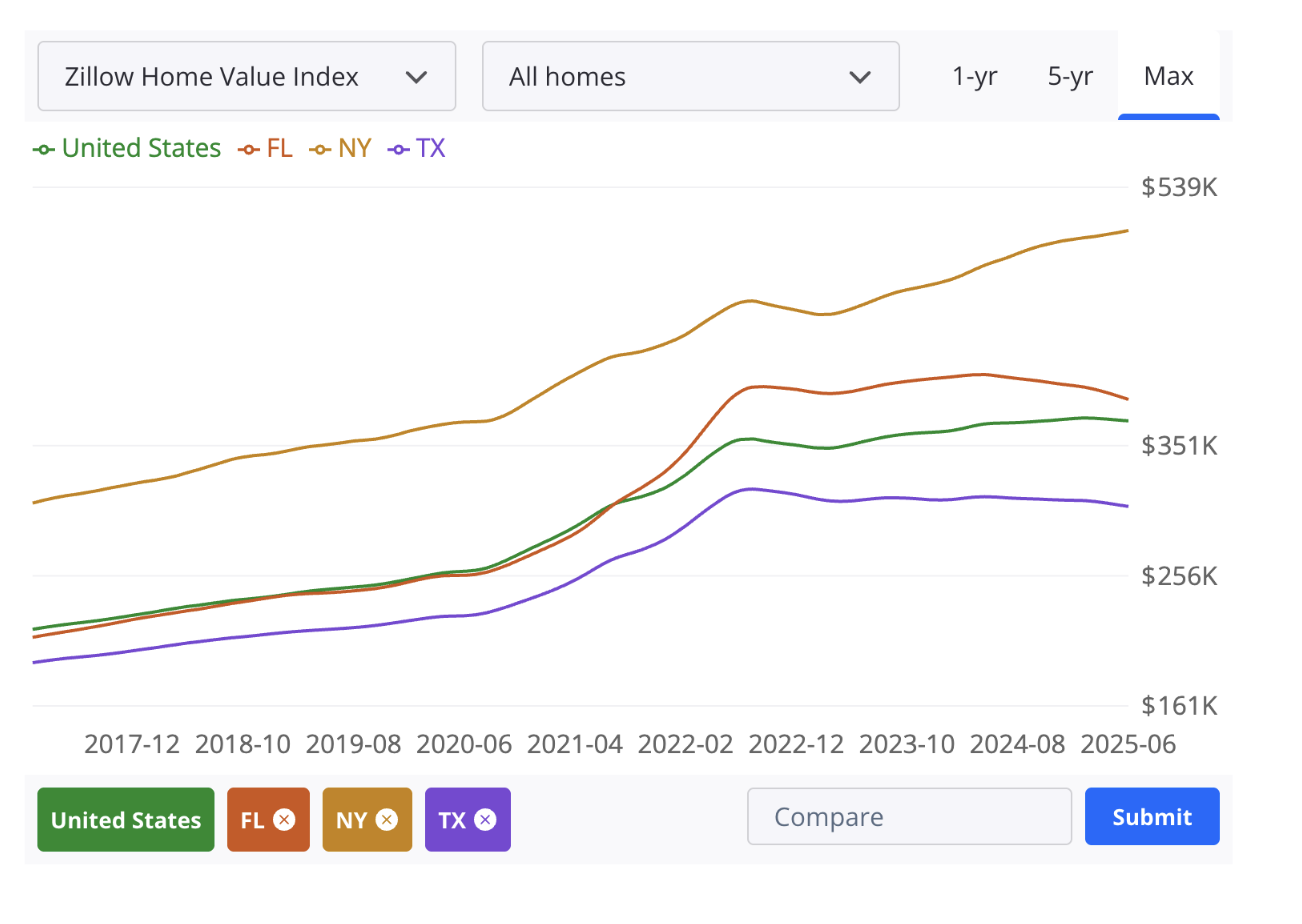Toggle United States series in legend
1302x924 pixels.
tap(141, 148)
